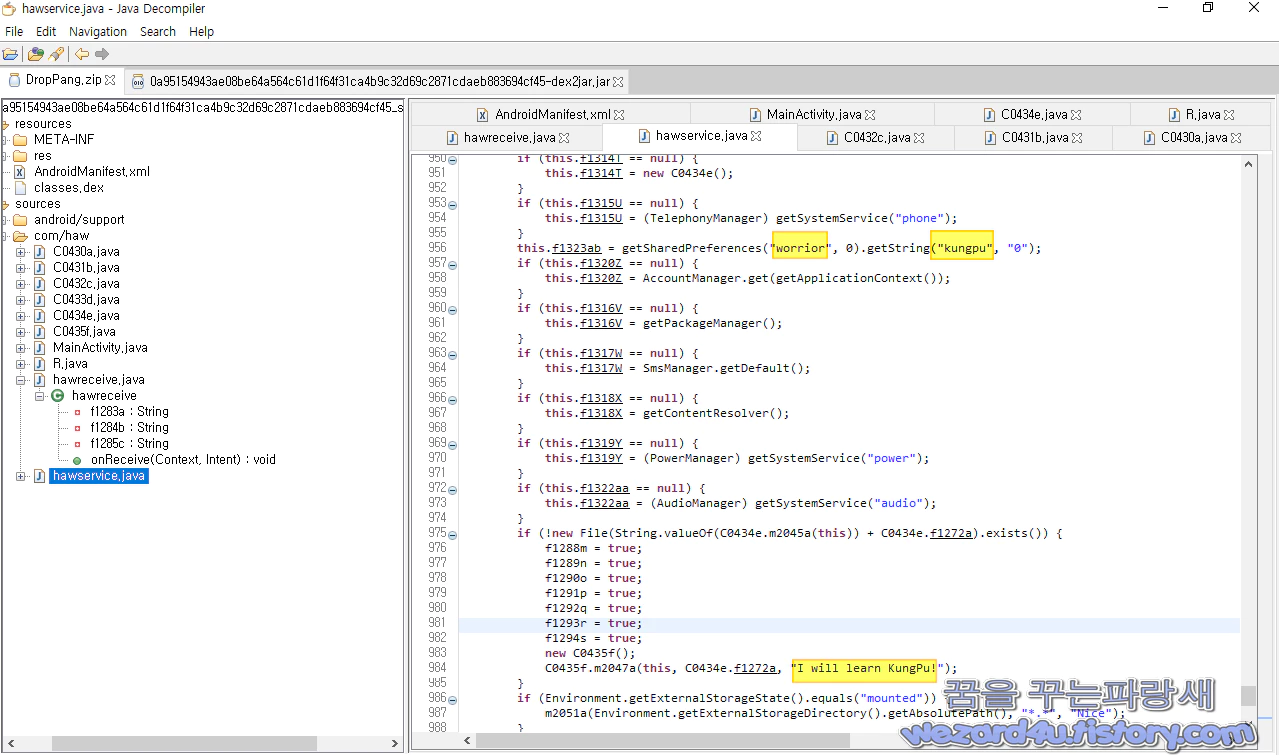
Task: Select classes.dex in the tree
Action: click(69, 187)
